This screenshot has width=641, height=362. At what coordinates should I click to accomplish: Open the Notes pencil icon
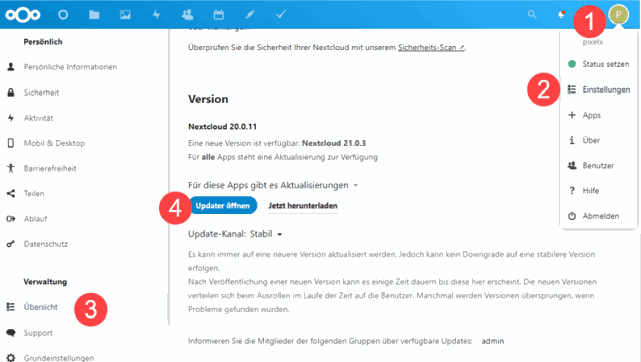(250, 15)
